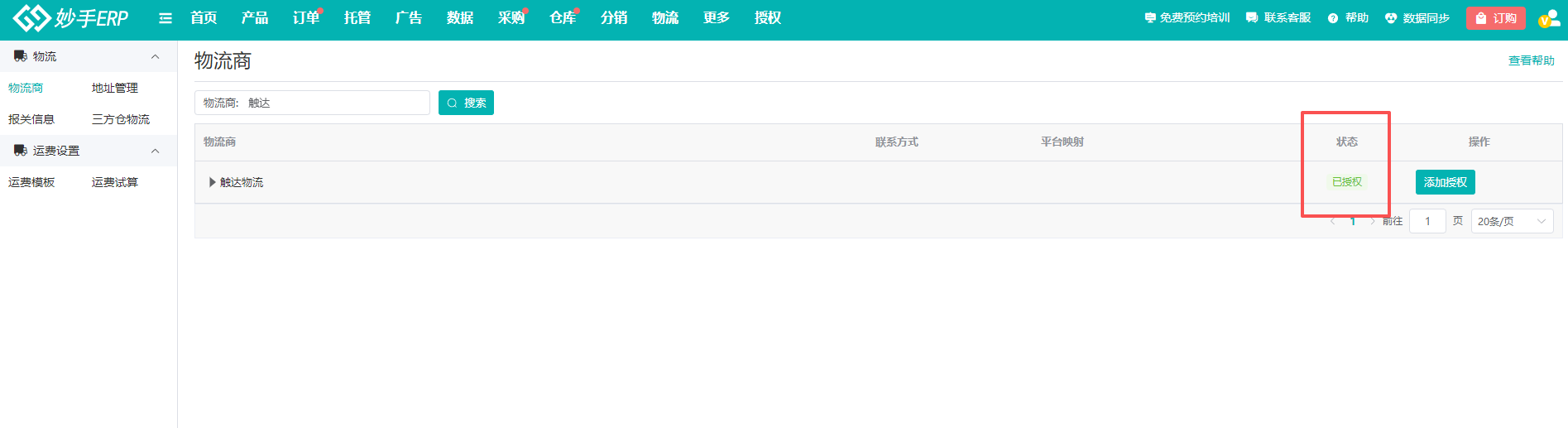Viewport: 1568px width, 428px height.
Task: Open 数据 in top navigation
Action: (460, 18)
